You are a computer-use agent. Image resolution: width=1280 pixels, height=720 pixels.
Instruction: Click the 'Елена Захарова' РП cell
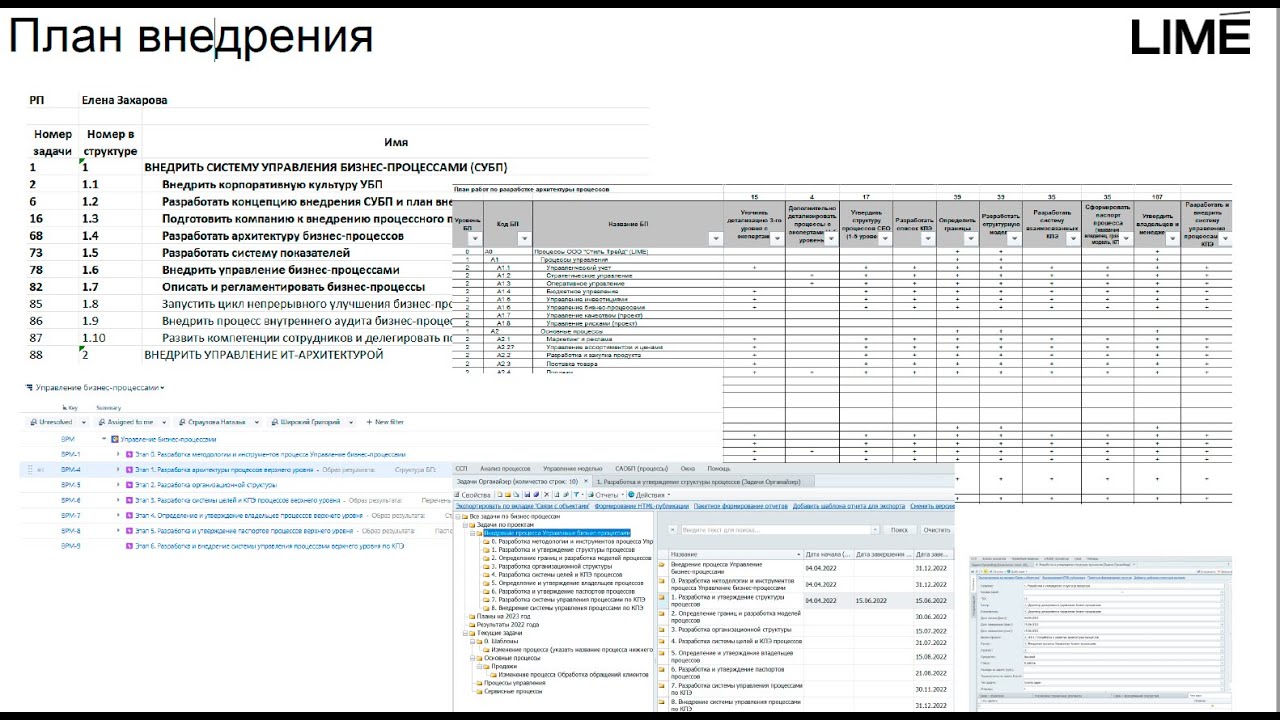pos(124,100)
